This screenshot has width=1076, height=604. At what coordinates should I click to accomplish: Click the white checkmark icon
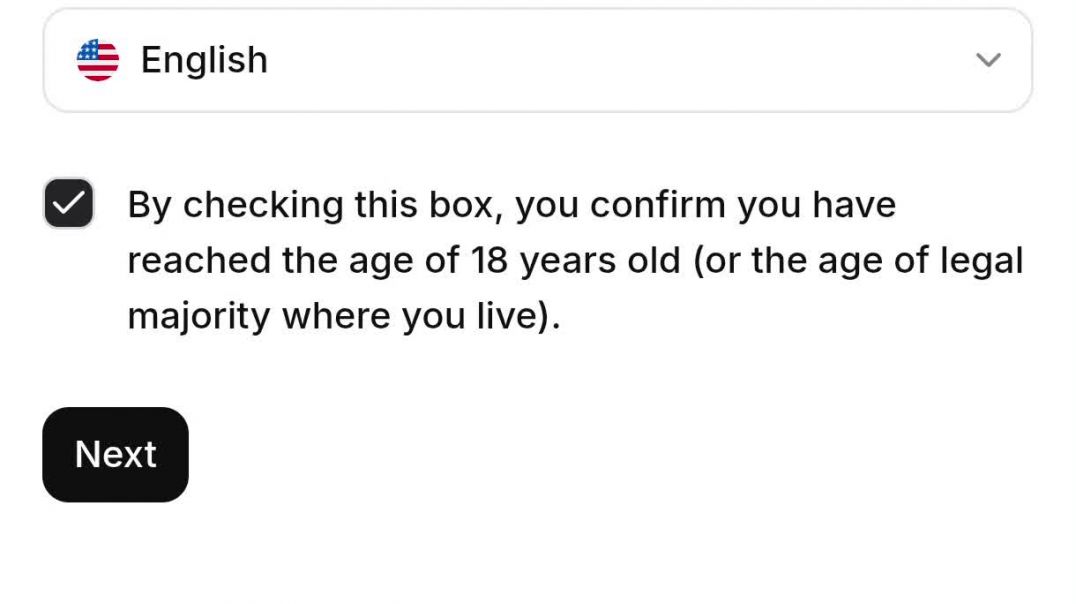click(69, 204)
